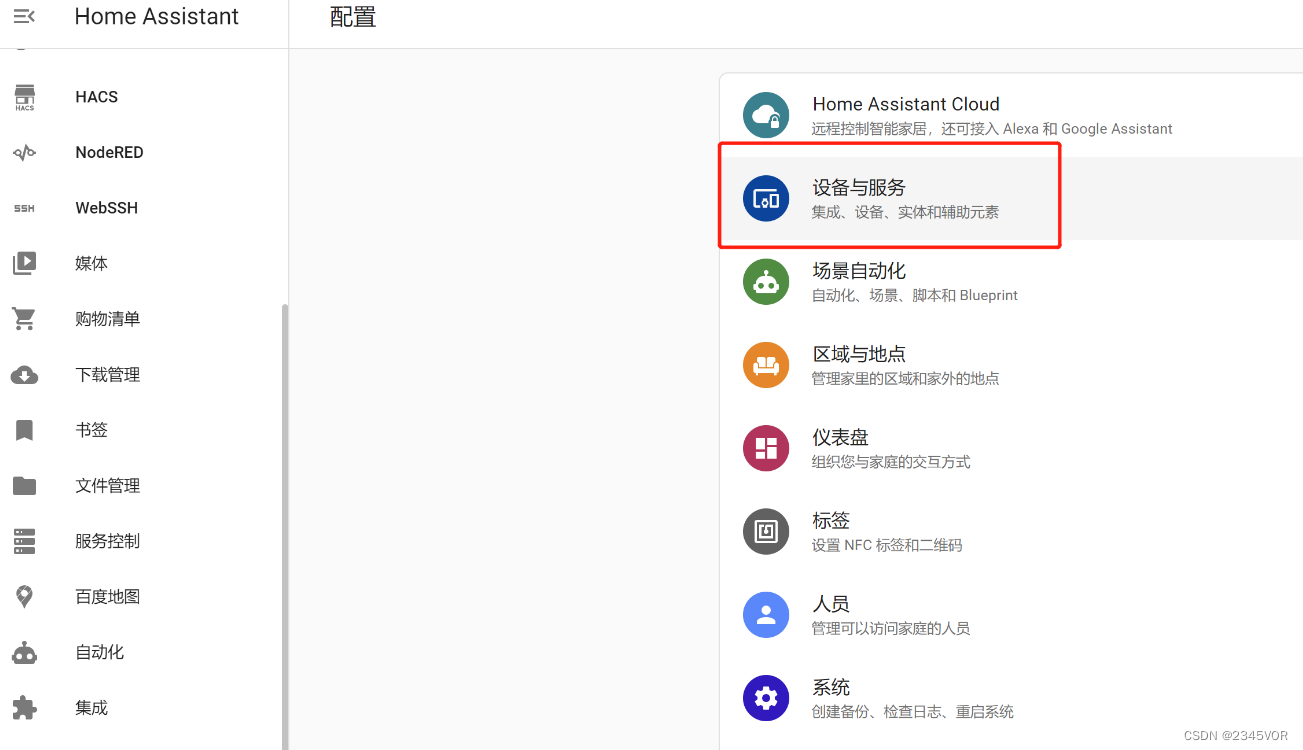Open the WebSSH terminal icon in sidebar
Screen dimensions: 1303x750
(x=24, y=208)
